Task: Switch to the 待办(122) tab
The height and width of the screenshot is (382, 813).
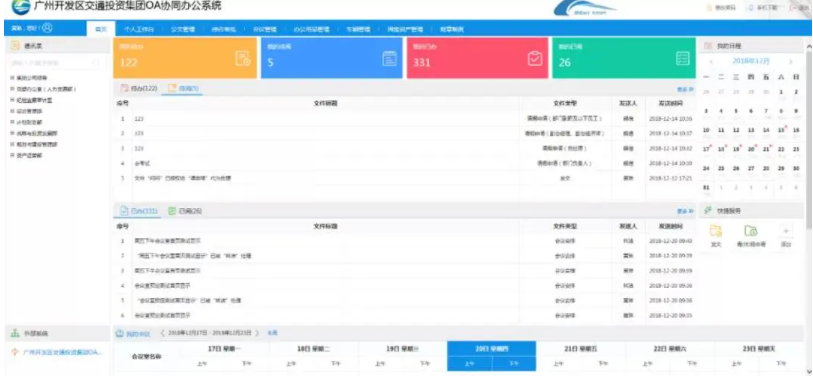Action: (x=139, y=89)
